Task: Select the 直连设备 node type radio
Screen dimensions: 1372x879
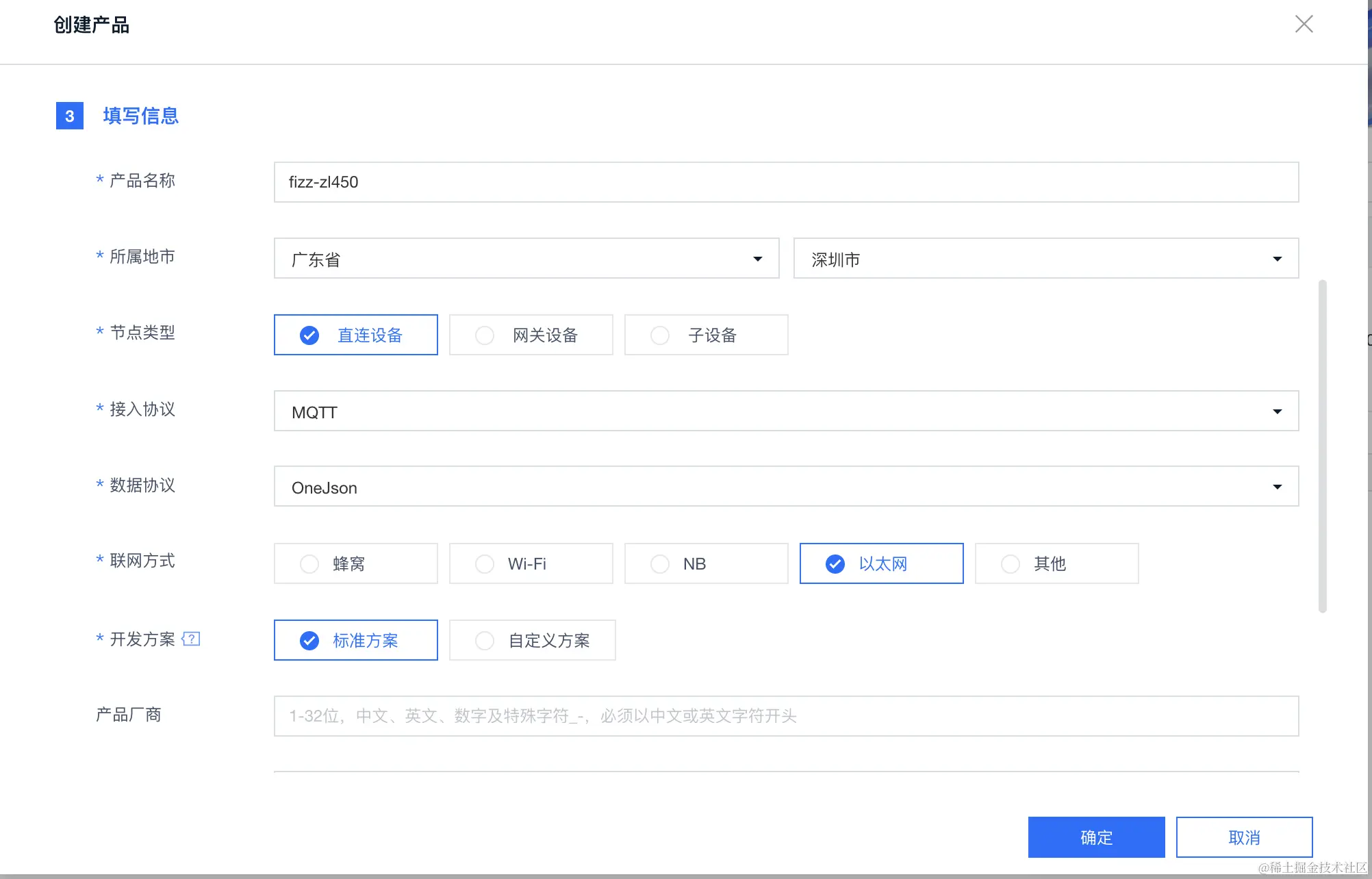Action: pos(355,335)
